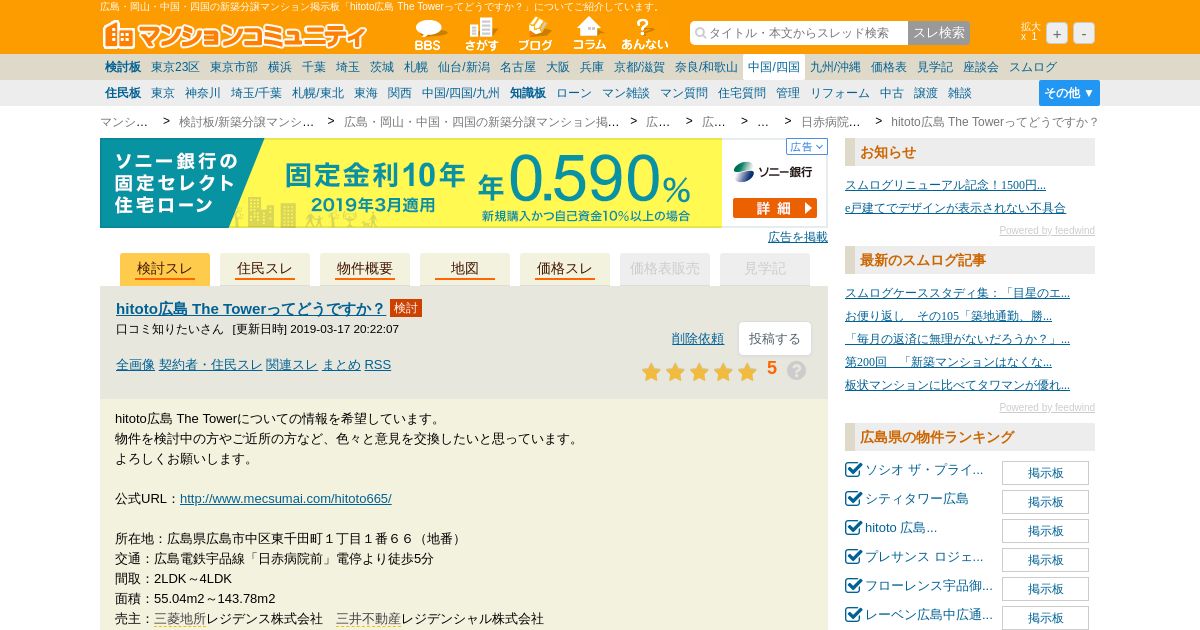This screenshot has width=1200, height=630.
Task: Select 東京23区 in the 検討板 menu
Action: click(x=175, y=67)
